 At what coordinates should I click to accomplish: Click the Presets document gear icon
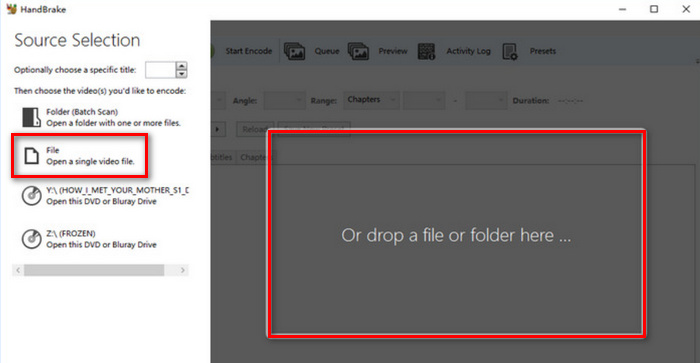[x=510, y=51]
